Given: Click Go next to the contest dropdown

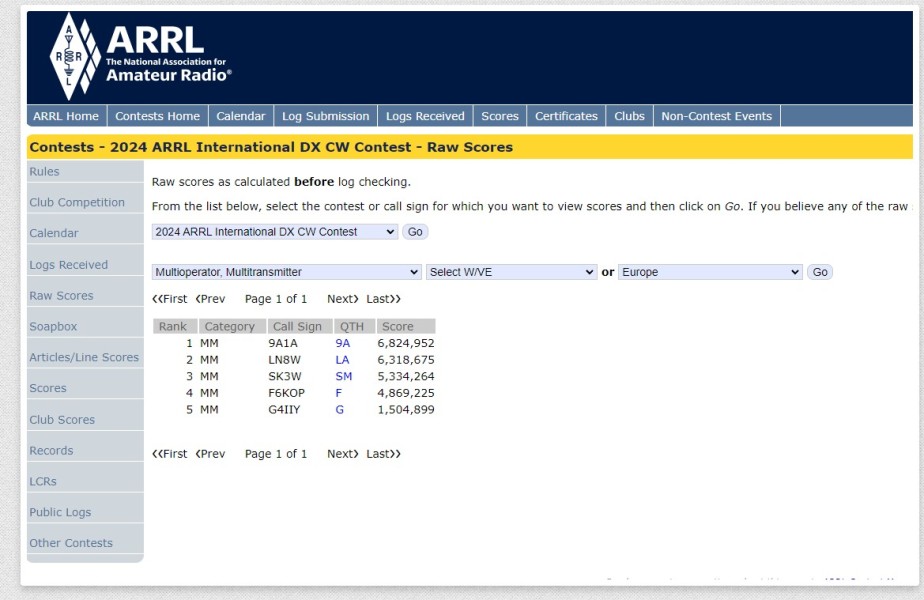Looking at the screenshot, I should (415, 232).
